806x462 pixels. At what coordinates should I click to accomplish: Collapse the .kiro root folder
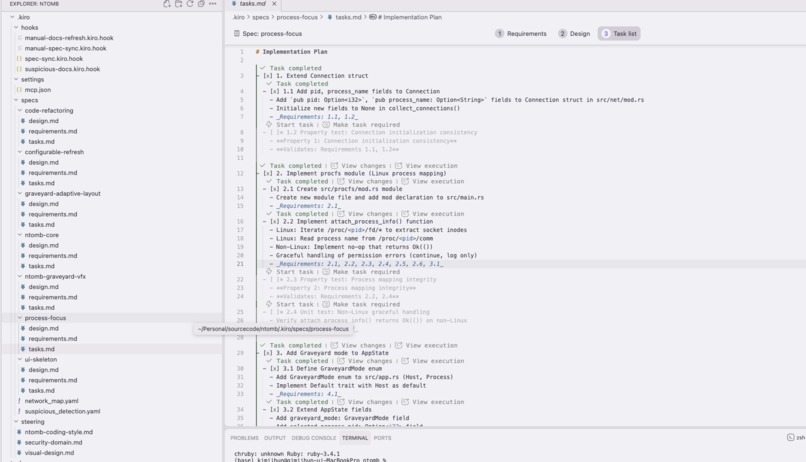pos(12,17)
